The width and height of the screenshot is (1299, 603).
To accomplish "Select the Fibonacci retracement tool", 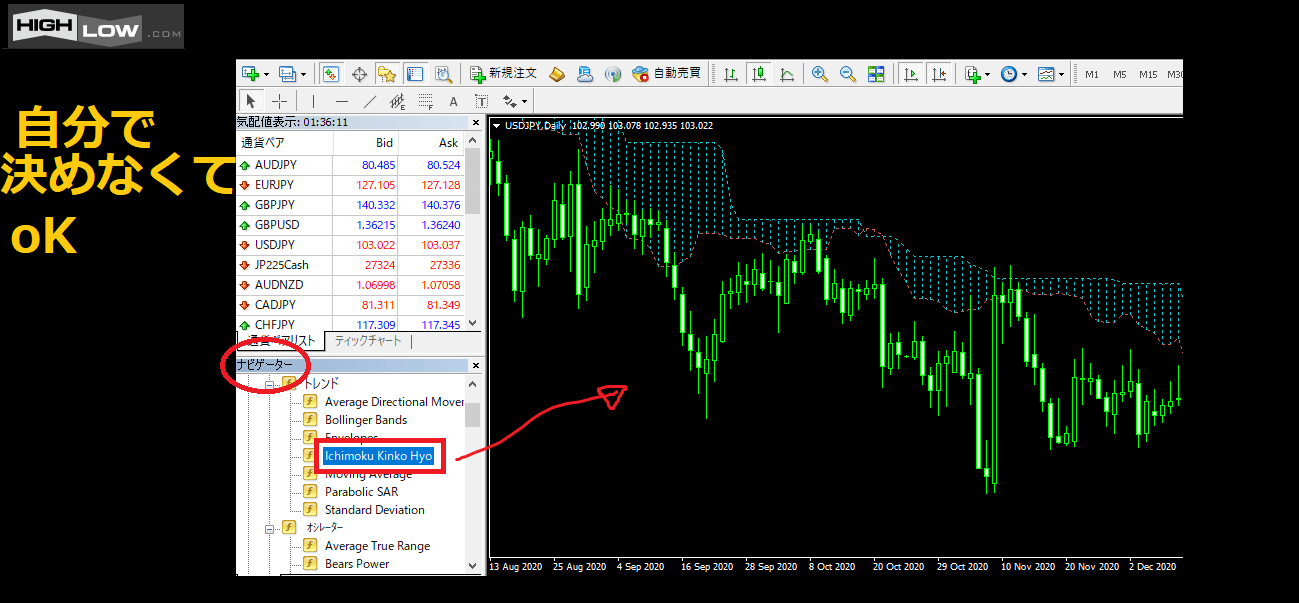I will click(397, 101).
